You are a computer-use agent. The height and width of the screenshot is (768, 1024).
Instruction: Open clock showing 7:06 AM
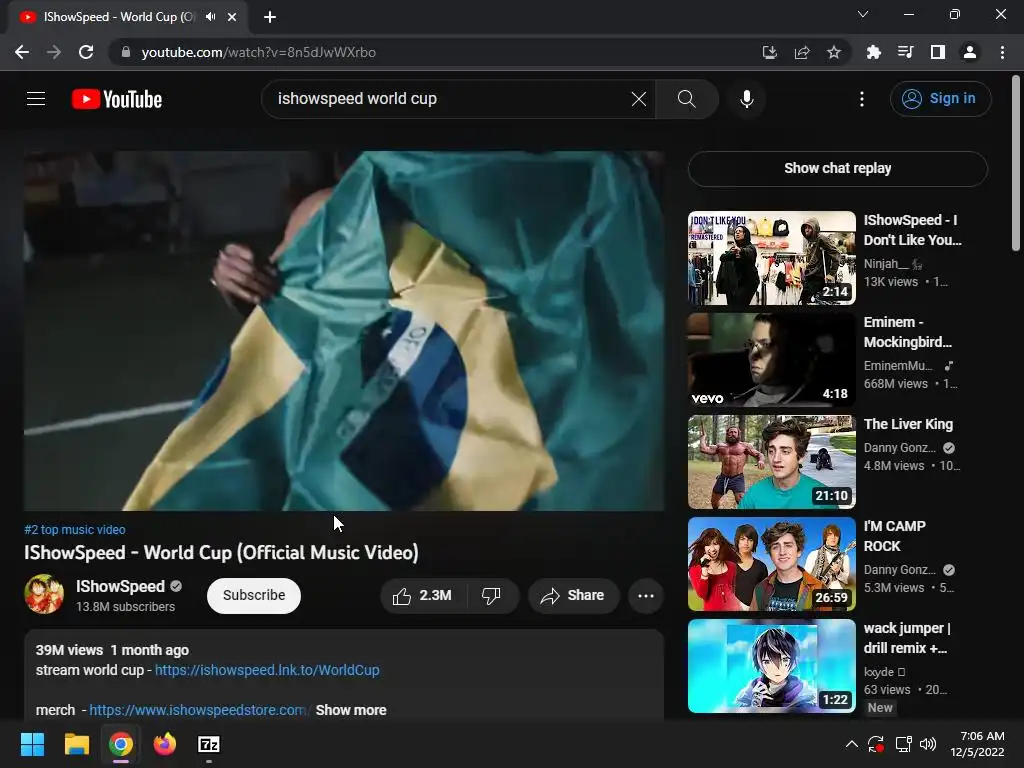[x=978, y=744]
